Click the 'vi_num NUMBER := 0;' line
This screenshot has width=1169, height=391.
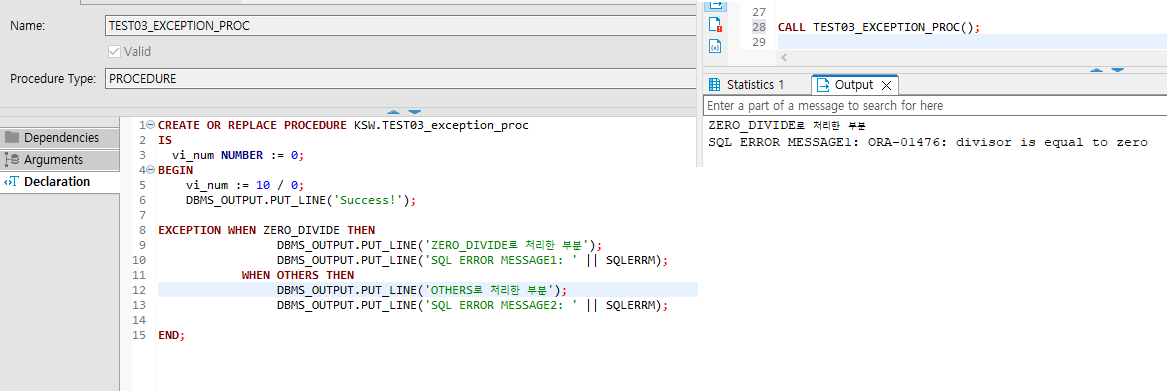click(x=239, y=155)
